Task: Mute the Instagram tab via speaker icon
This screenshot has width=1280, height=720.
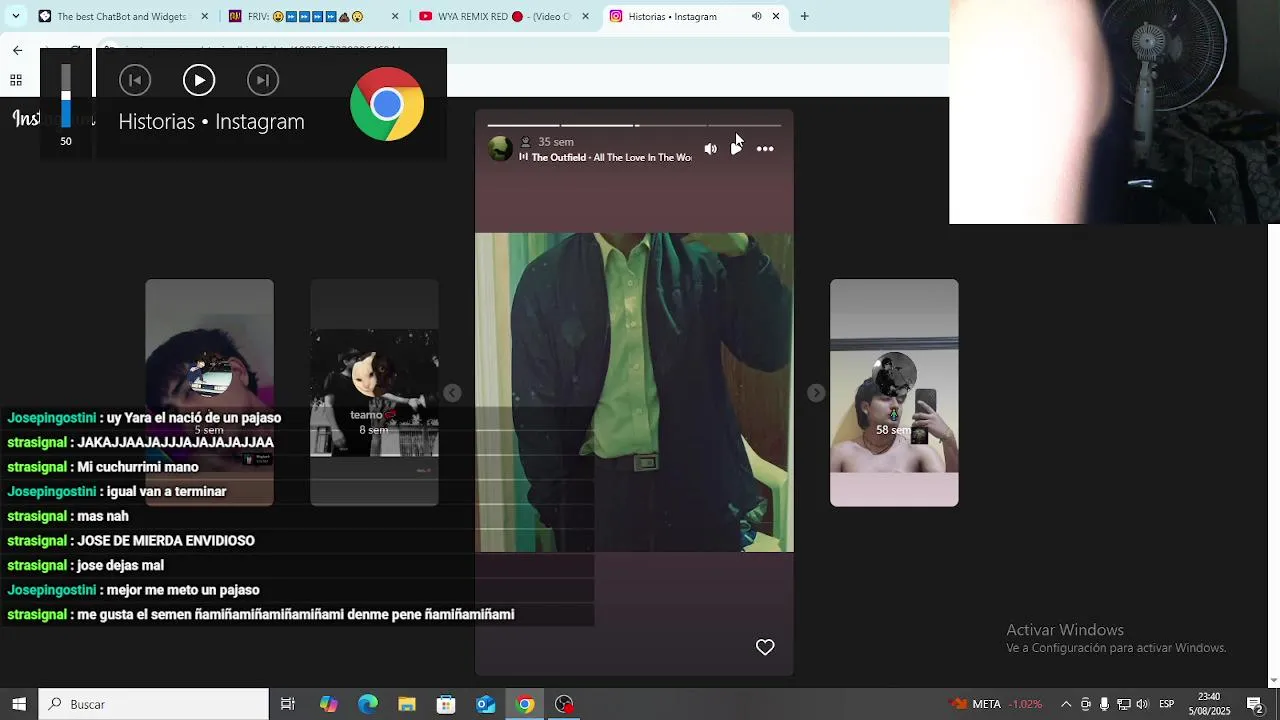Action: click(x=756, y=16)
